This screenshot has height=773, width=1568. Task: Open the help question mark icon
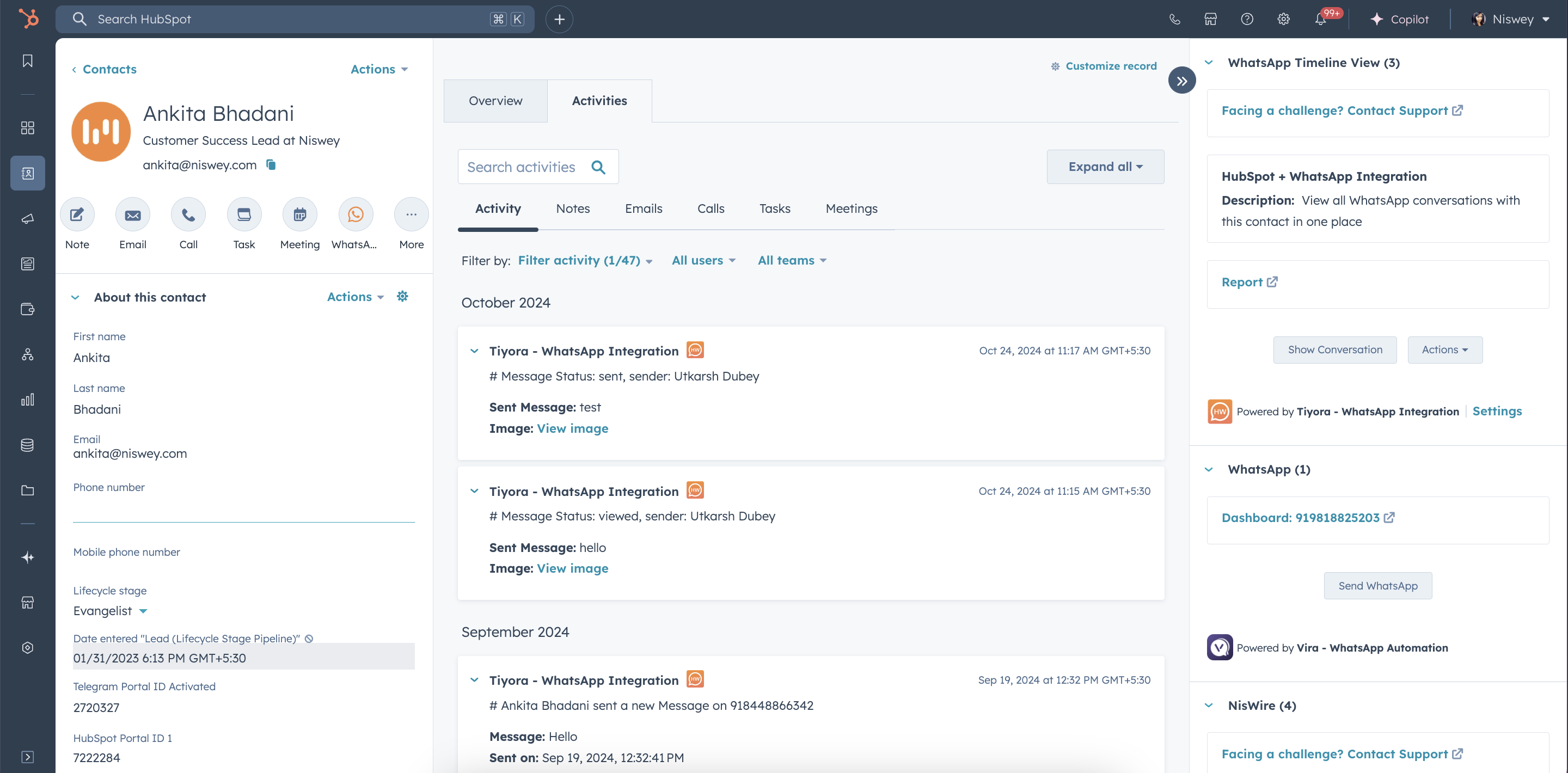[1247, 19]
